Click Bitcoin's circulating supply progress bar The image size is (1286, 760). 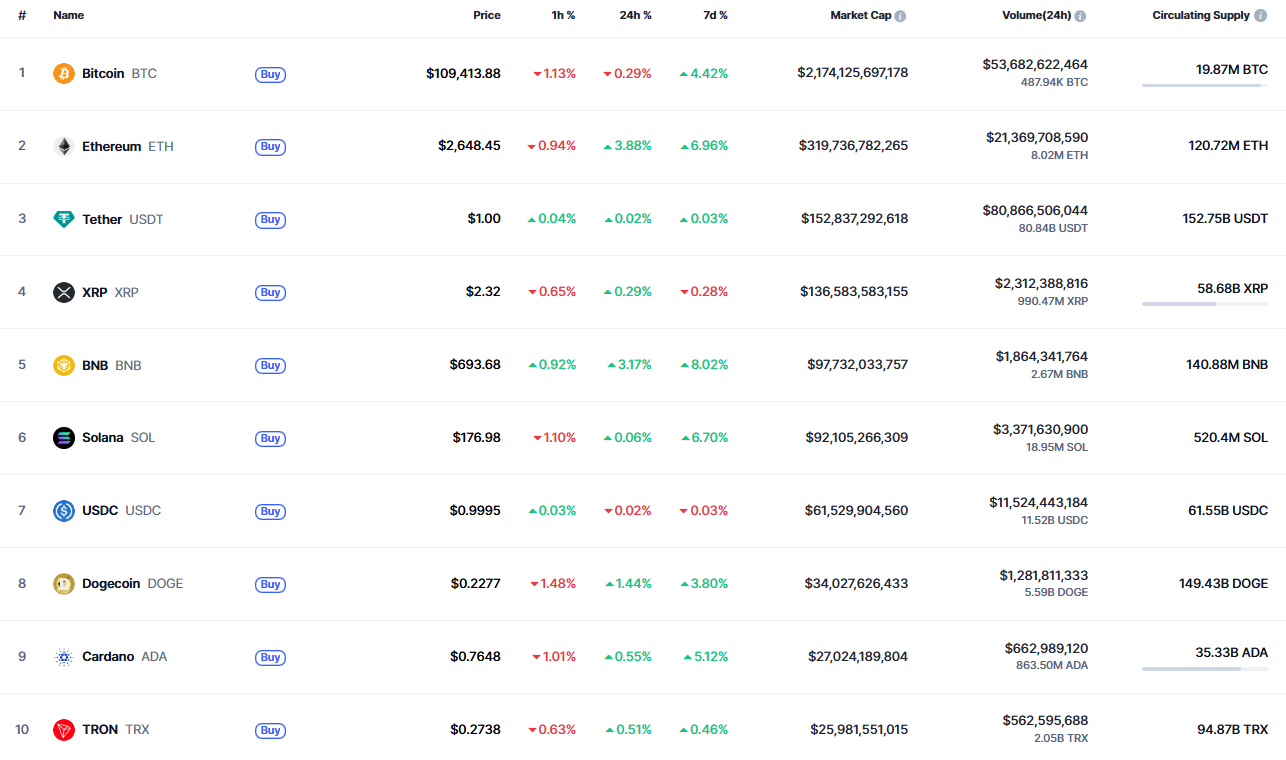1205,86
